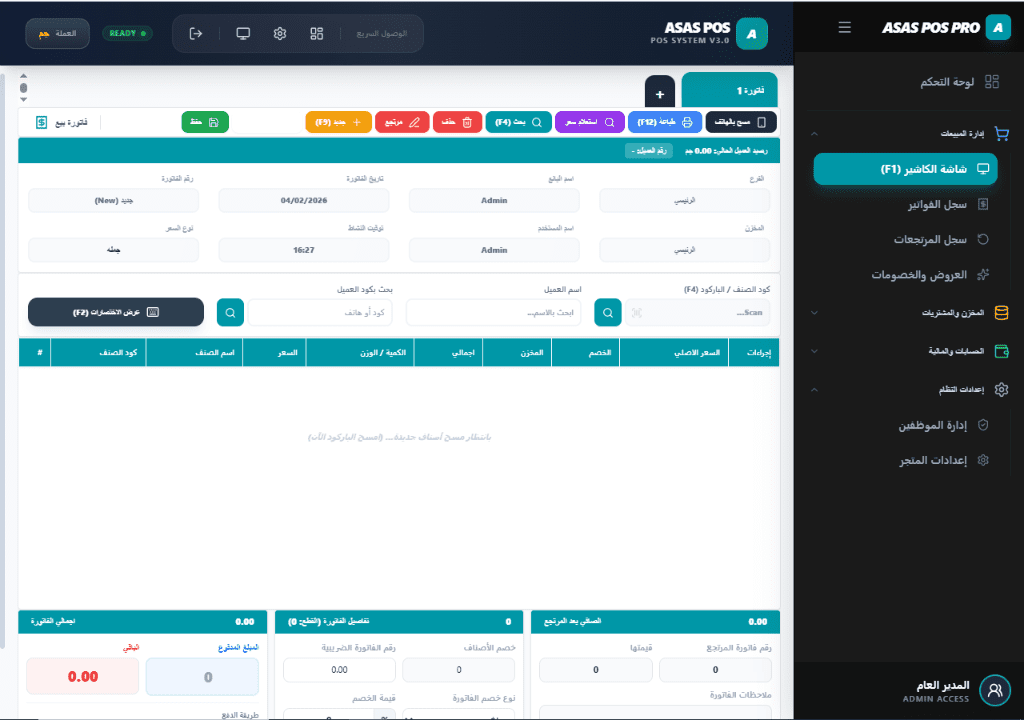
Task: Click the خصم الأصناف items discount field
Action: coord(458,670)
